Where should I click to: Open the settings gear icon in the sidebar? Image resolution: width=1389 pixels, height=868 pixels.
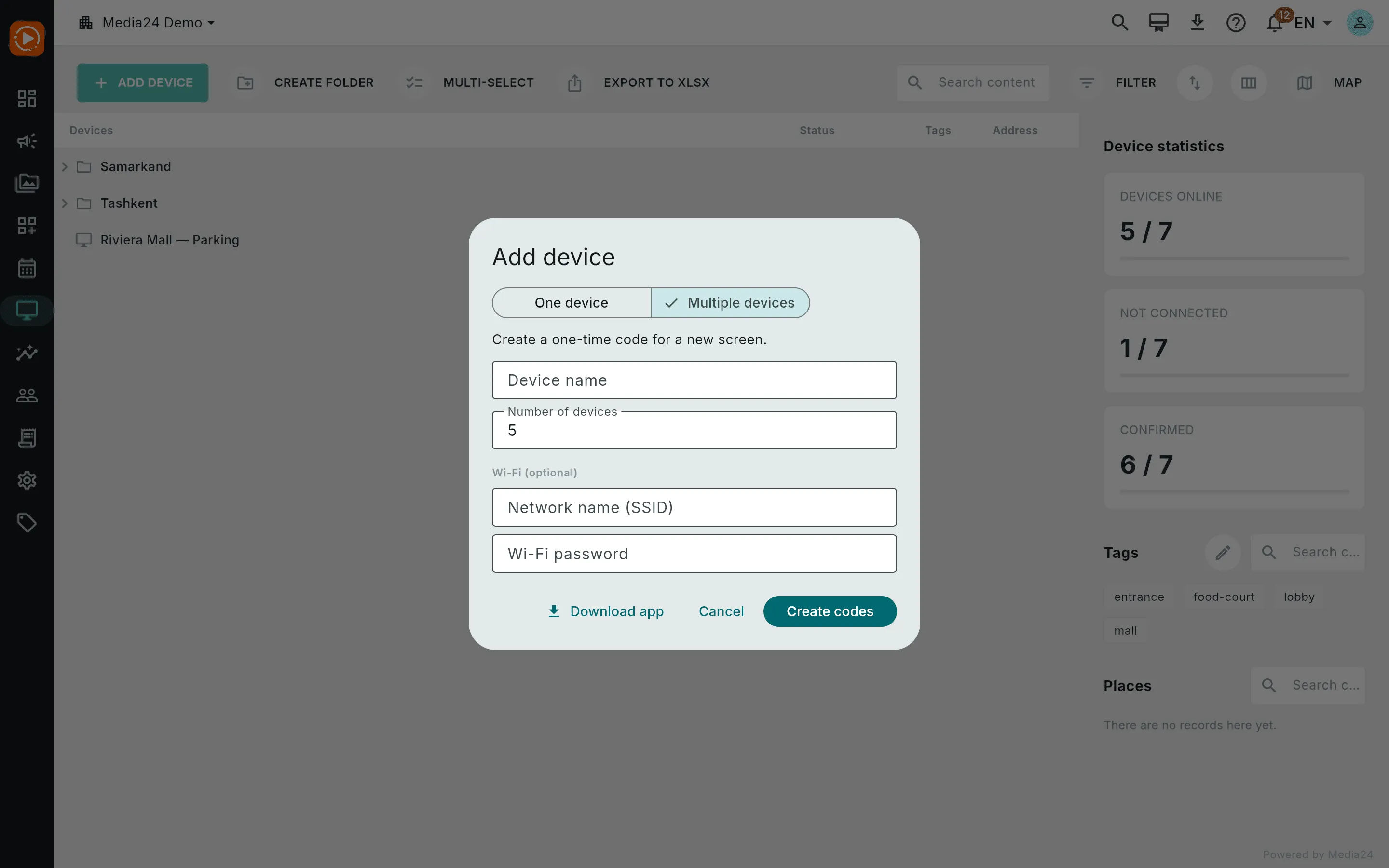coord(27,480)
